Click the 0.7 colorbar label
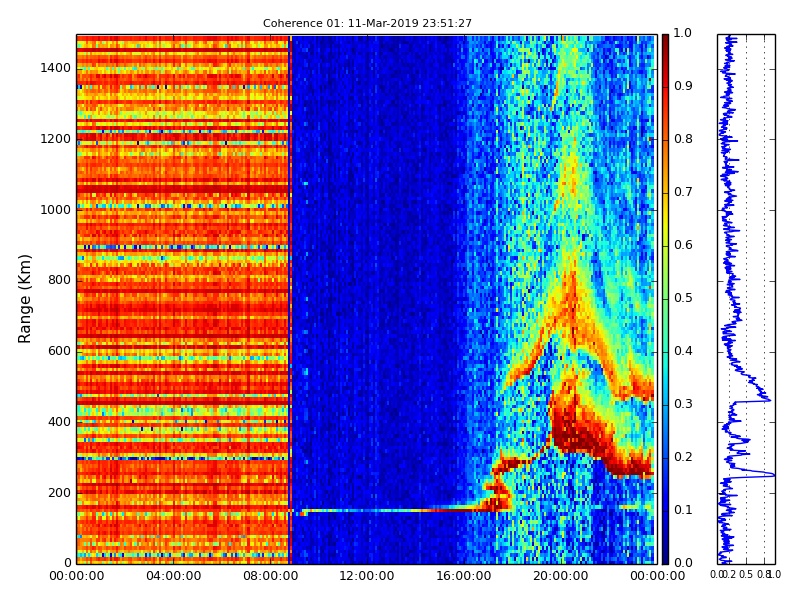The image size is (800, 600). click(x=683, y=192)
